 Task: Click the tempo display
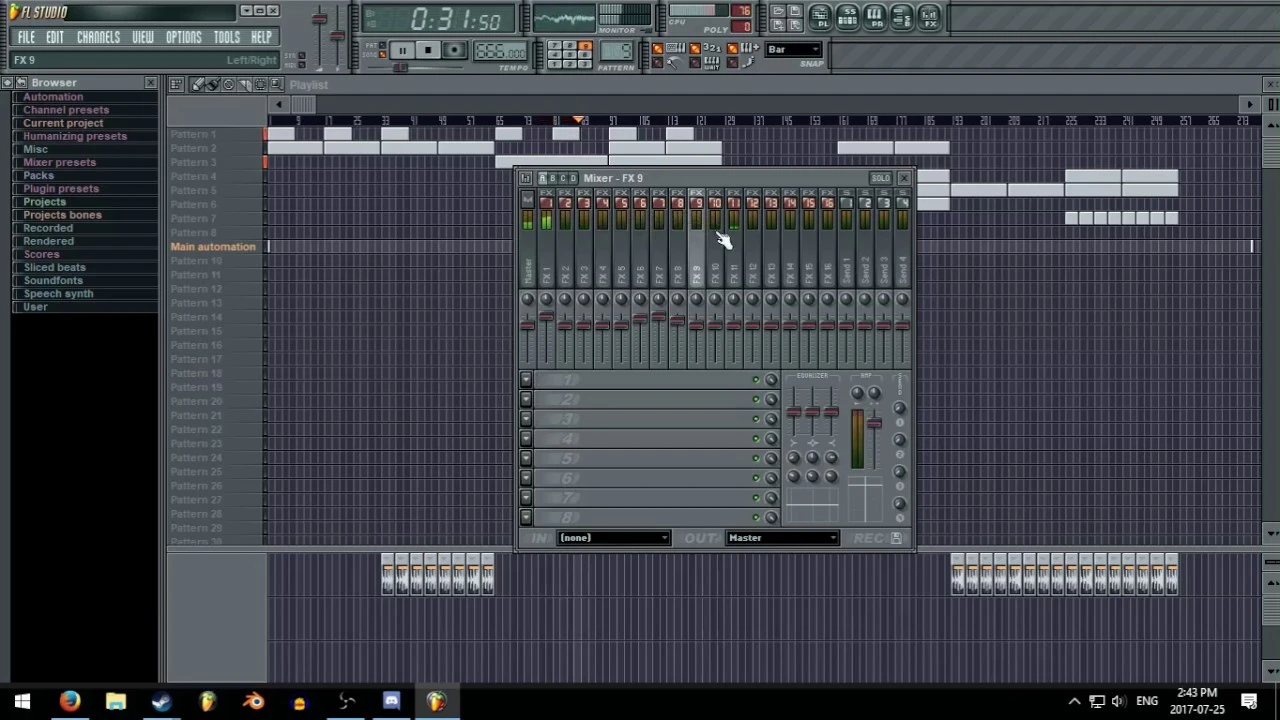(x=500, y=51)
